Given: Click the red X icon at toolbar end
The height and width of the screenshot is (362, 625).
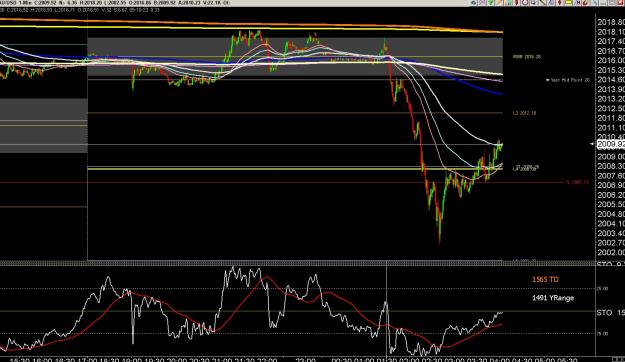Looking at the screenshot, I should point(620,2).
